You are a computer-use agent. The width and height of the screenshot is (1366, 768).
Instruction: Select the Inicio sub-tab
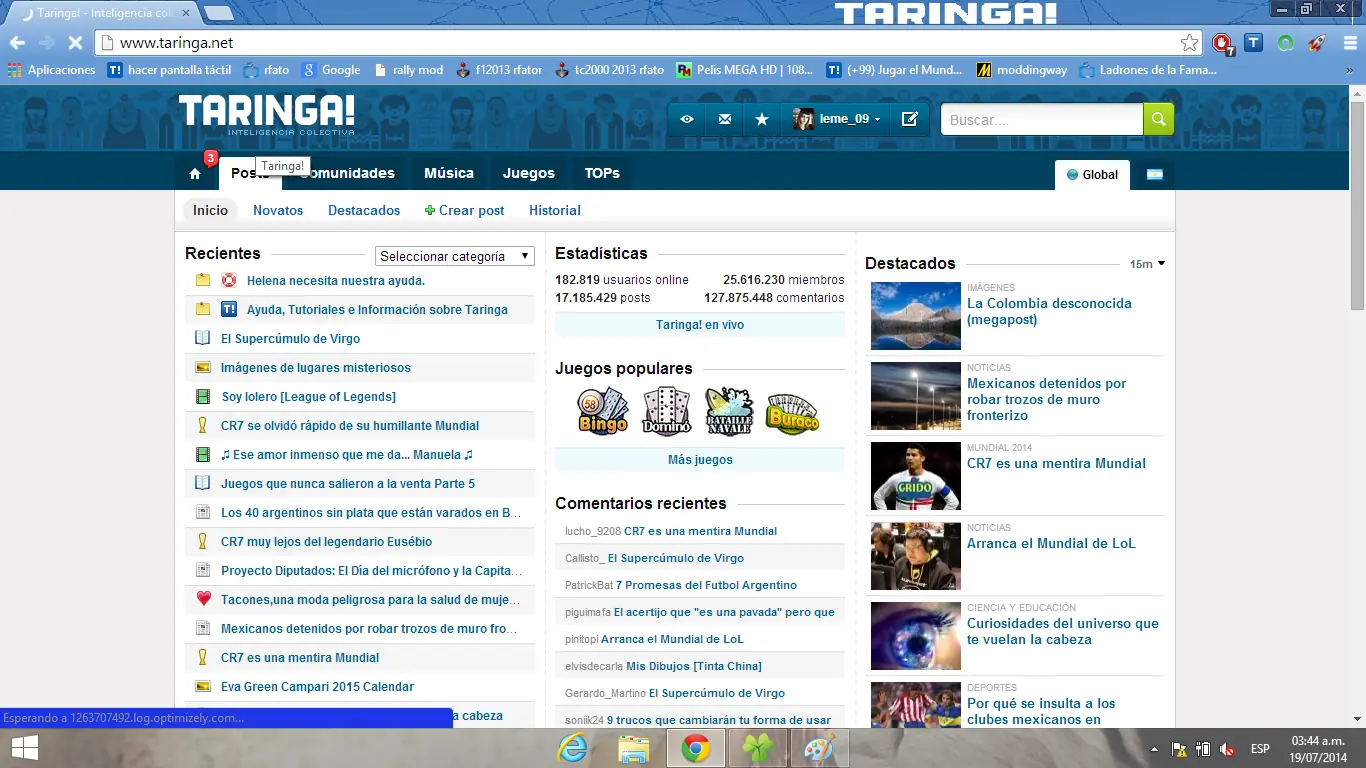tap(210, 210)
